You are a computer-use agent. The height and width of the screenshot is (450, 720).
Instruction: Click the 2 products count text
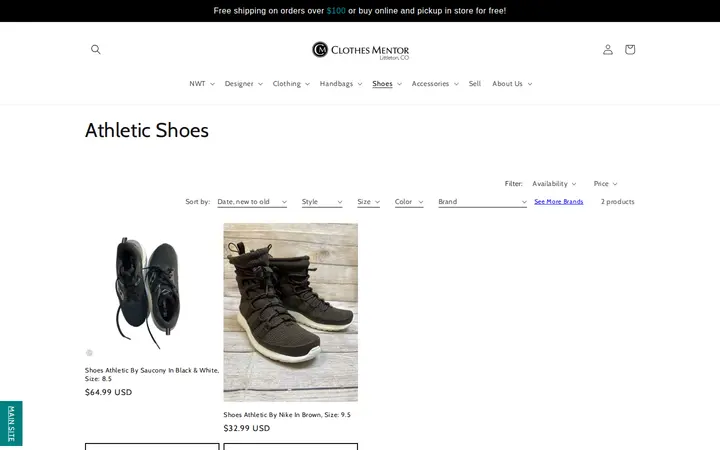pyautogui.click(x=618, y=202)
